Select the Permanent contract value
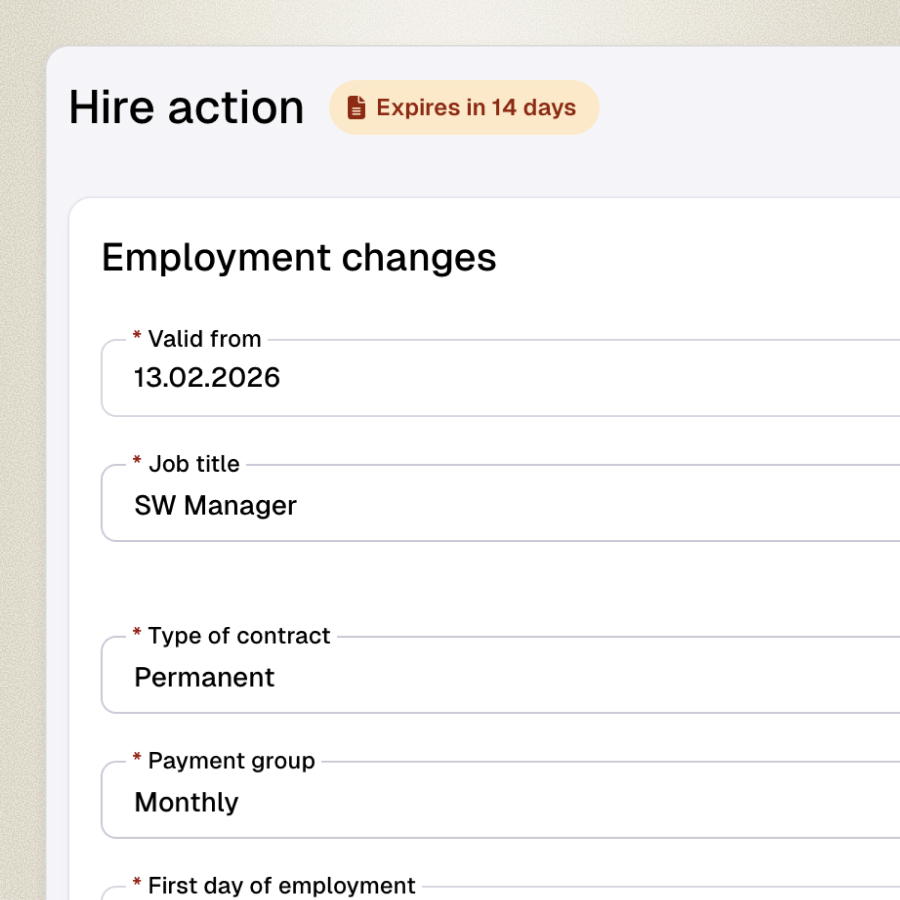 tap(204, 676)
